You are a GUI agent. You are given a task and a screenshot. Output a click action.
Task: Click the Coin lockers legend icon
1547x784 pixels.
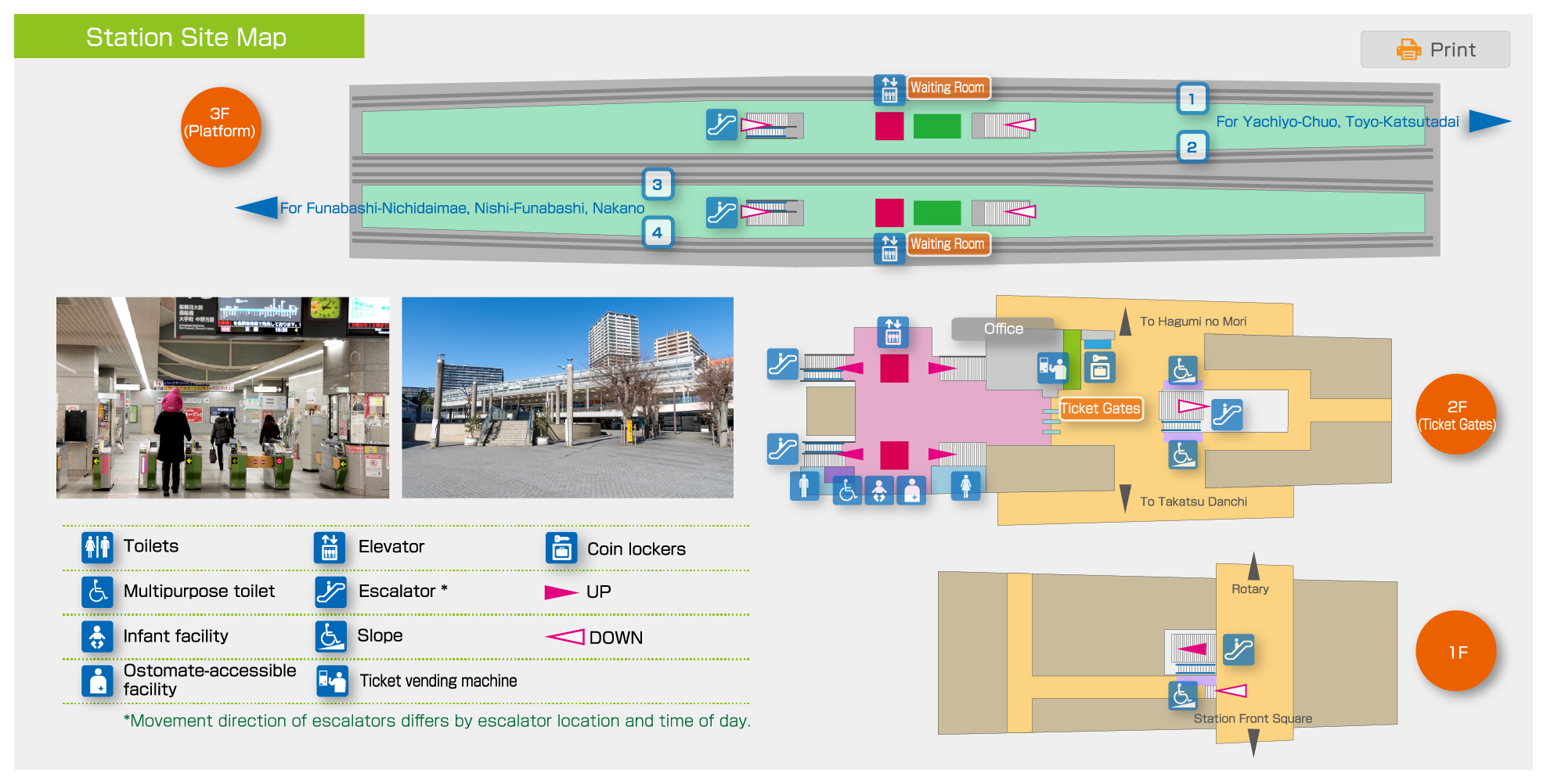[561, 548]
